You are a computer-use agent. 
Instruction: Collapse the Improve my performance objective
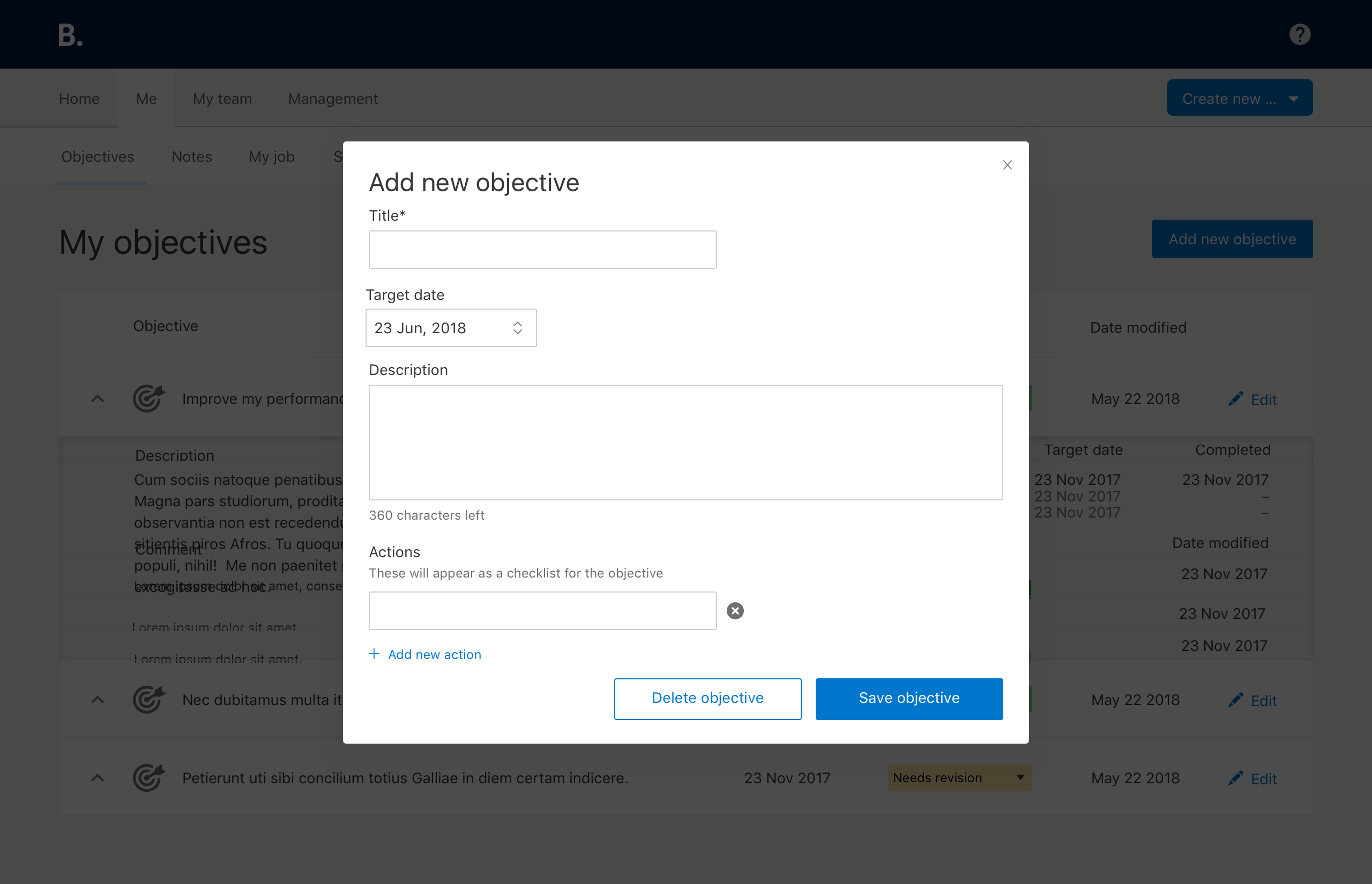[x=98, y=399]
